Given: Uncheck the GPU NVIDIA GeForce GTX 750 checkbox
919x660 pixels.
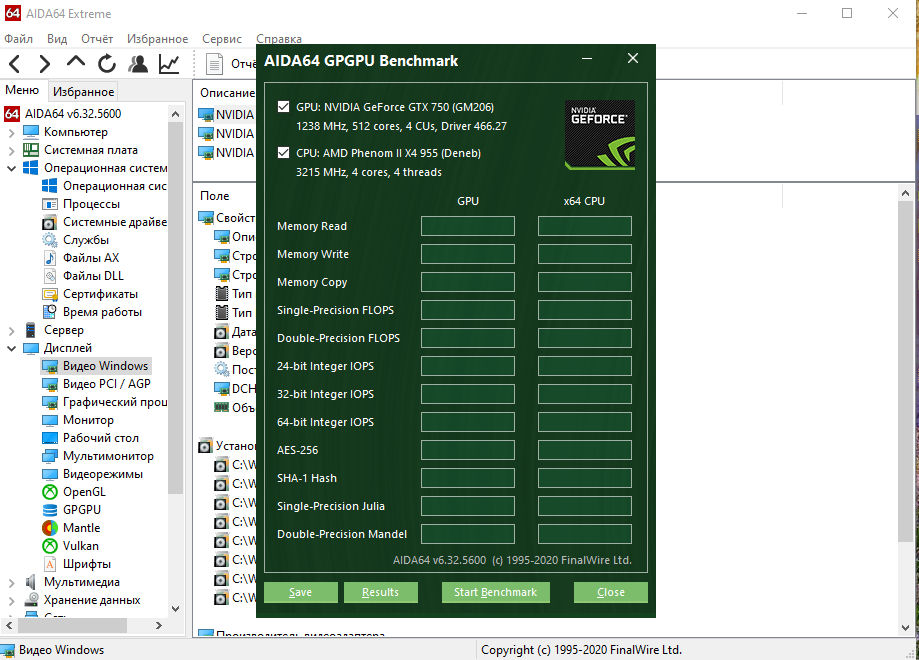Looking at the screenshot, I should pos(283,107).
